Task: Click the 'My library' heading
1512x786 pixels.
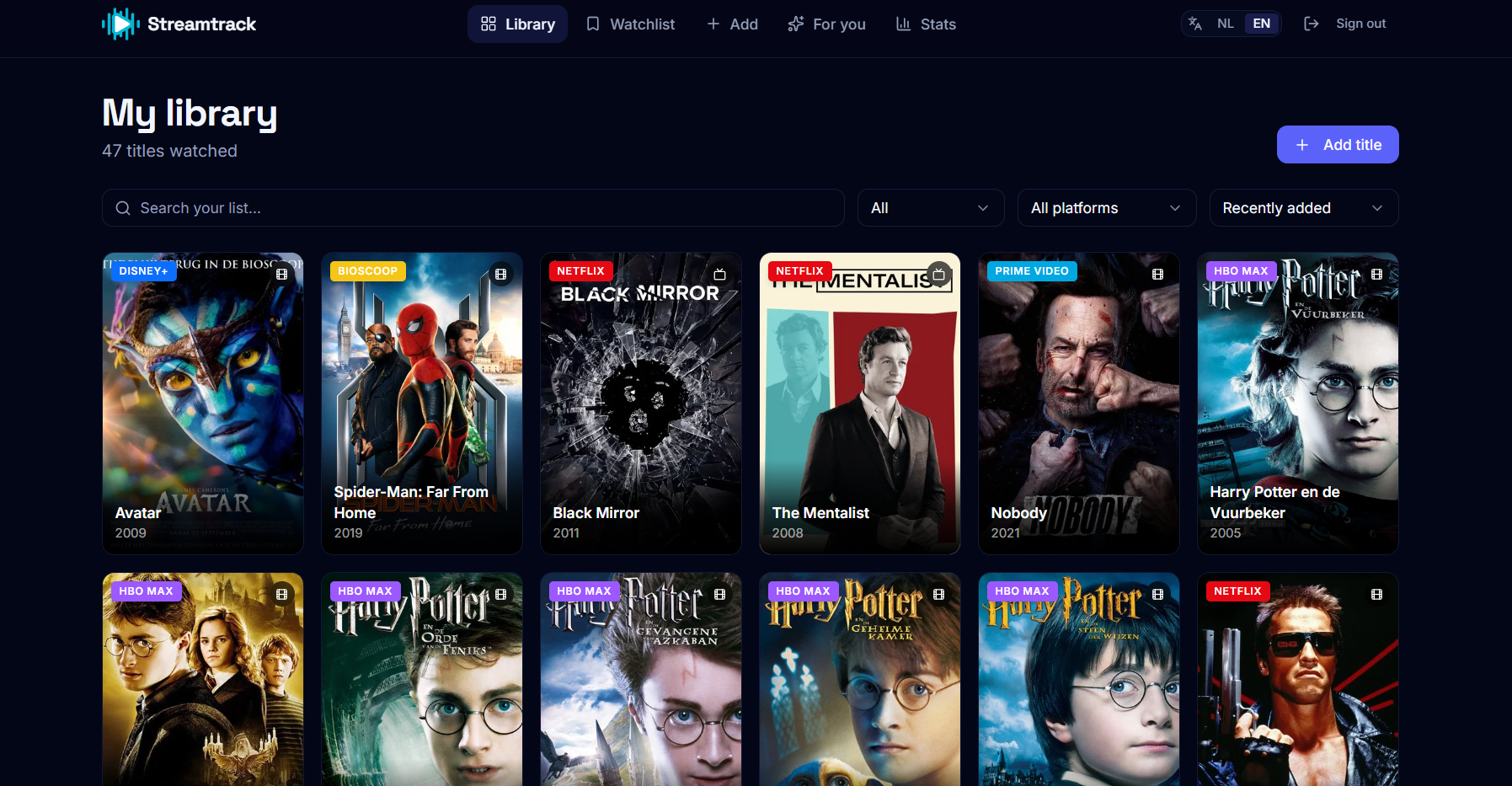Action: tap(190, 113)
